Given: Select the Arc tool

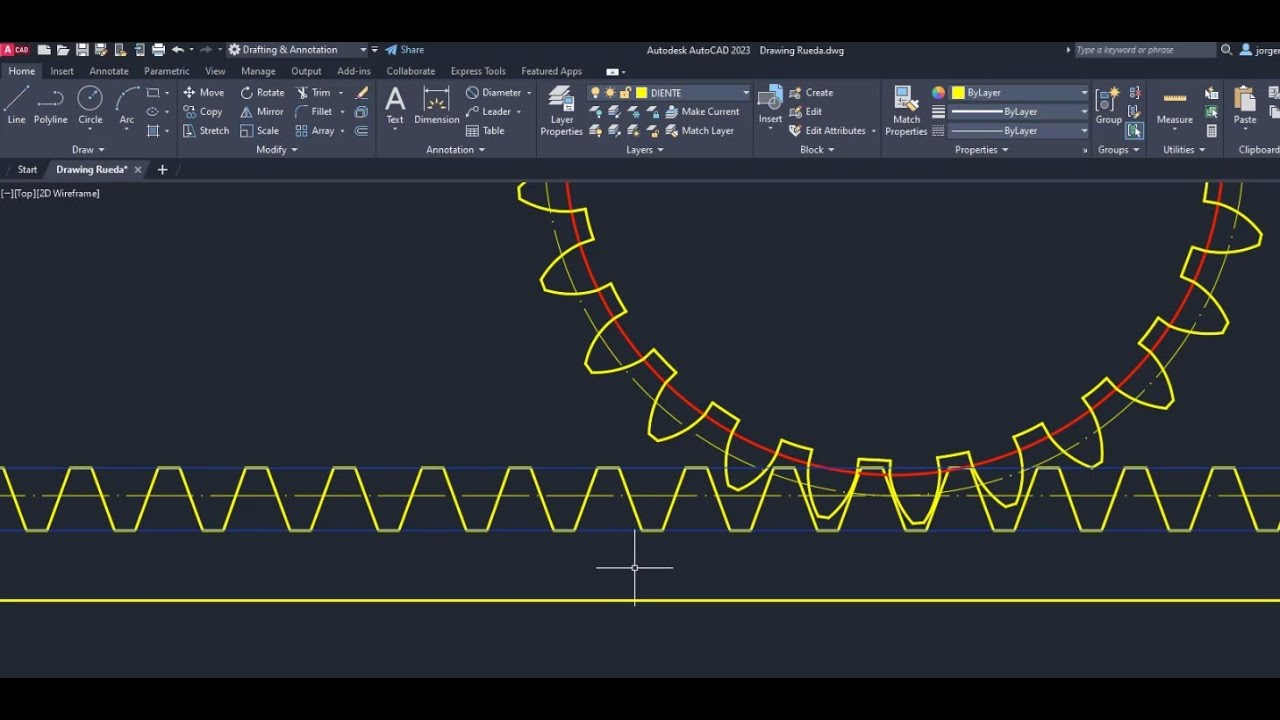Looking at the screenshot, I should pos(127,105).
